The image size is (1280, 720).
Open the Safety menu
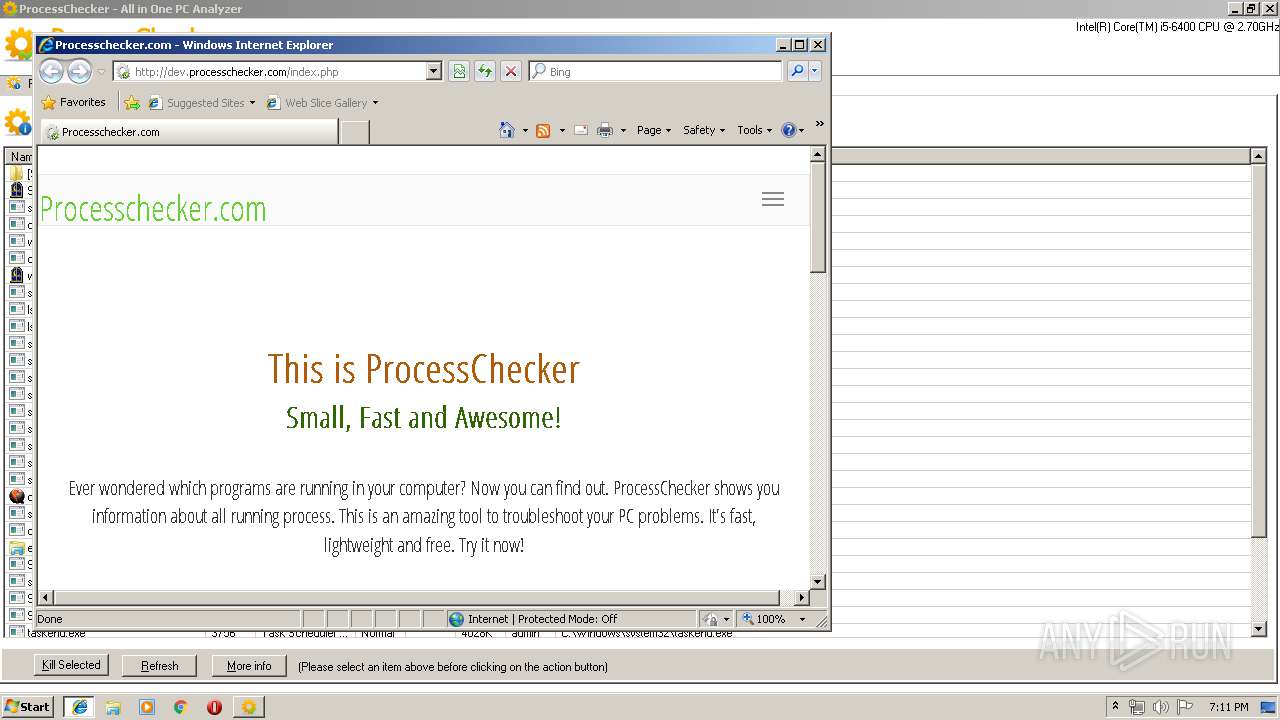(x=704, y=130)
